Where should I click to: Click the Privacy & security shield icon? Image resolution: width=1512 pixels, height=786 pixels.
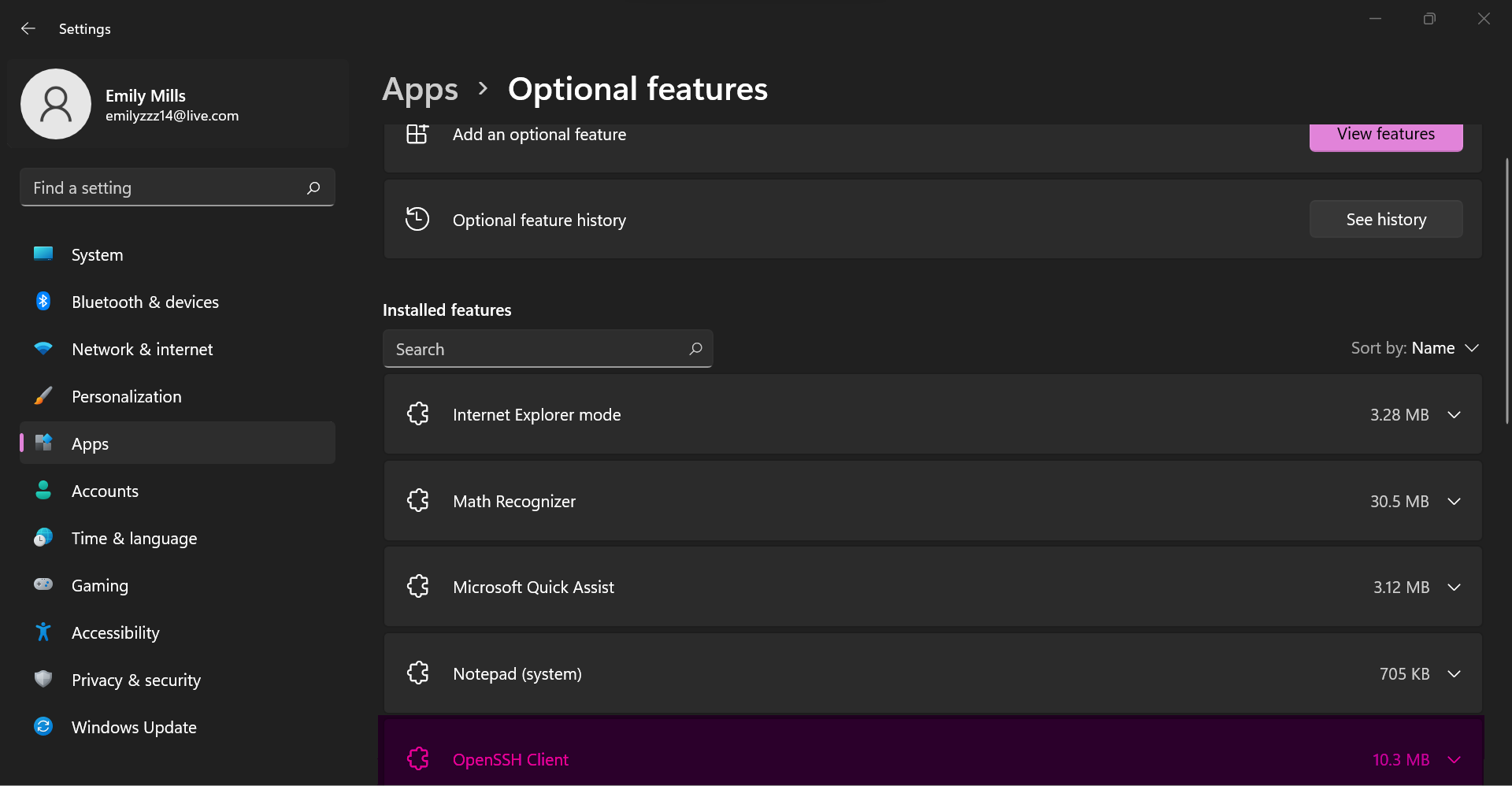click(43, 679)
